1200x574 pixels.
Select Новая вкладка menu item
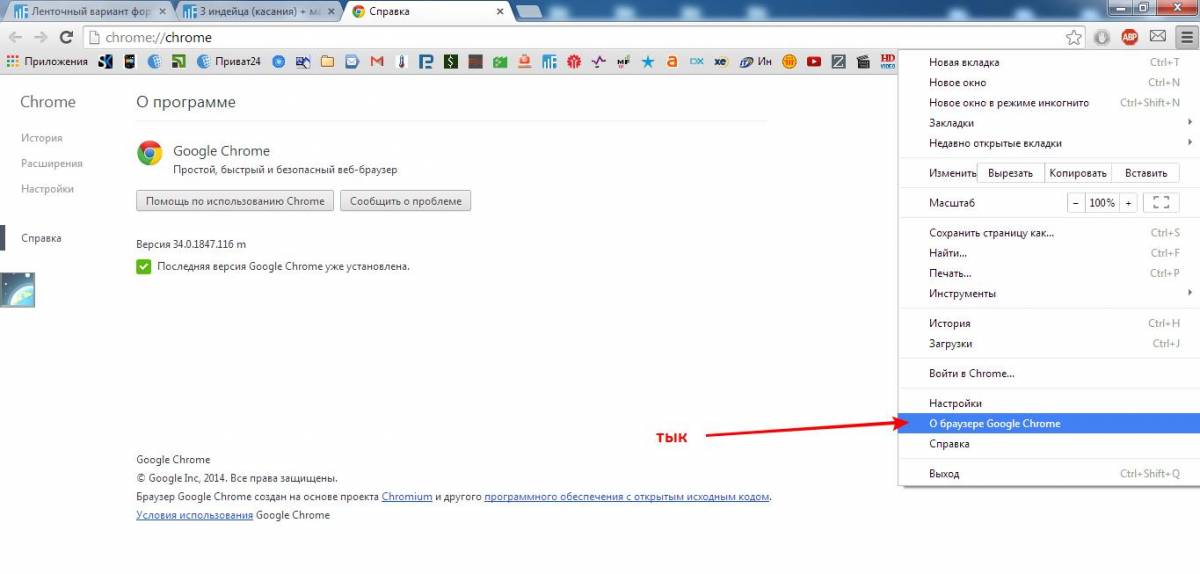pos(1047,62)
